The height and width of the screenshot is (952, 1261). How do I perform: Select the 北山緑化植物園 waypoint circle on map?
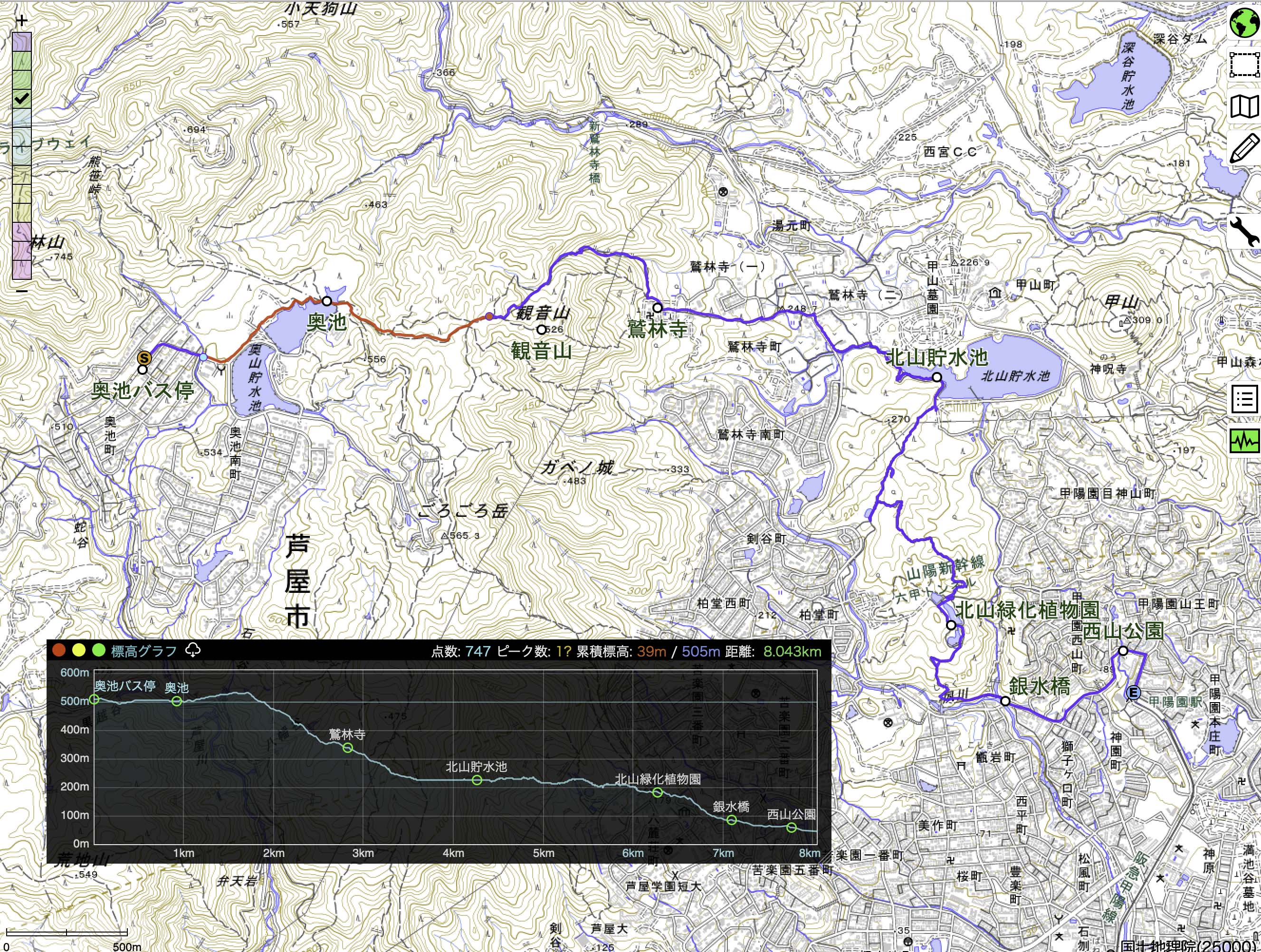(x=951, y=625)
